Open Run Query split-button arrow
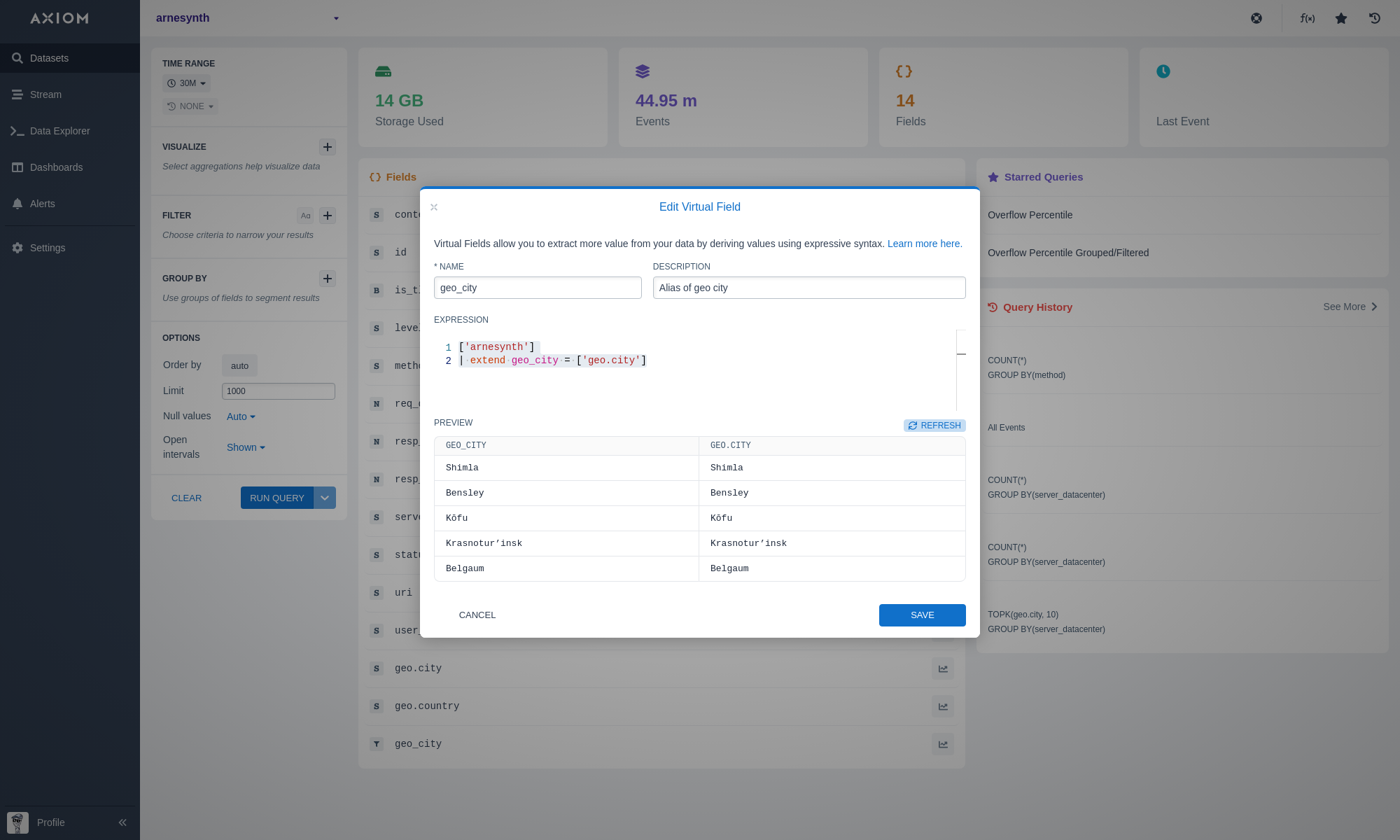This screenshot has width=1400, height=840. (325, 498)
